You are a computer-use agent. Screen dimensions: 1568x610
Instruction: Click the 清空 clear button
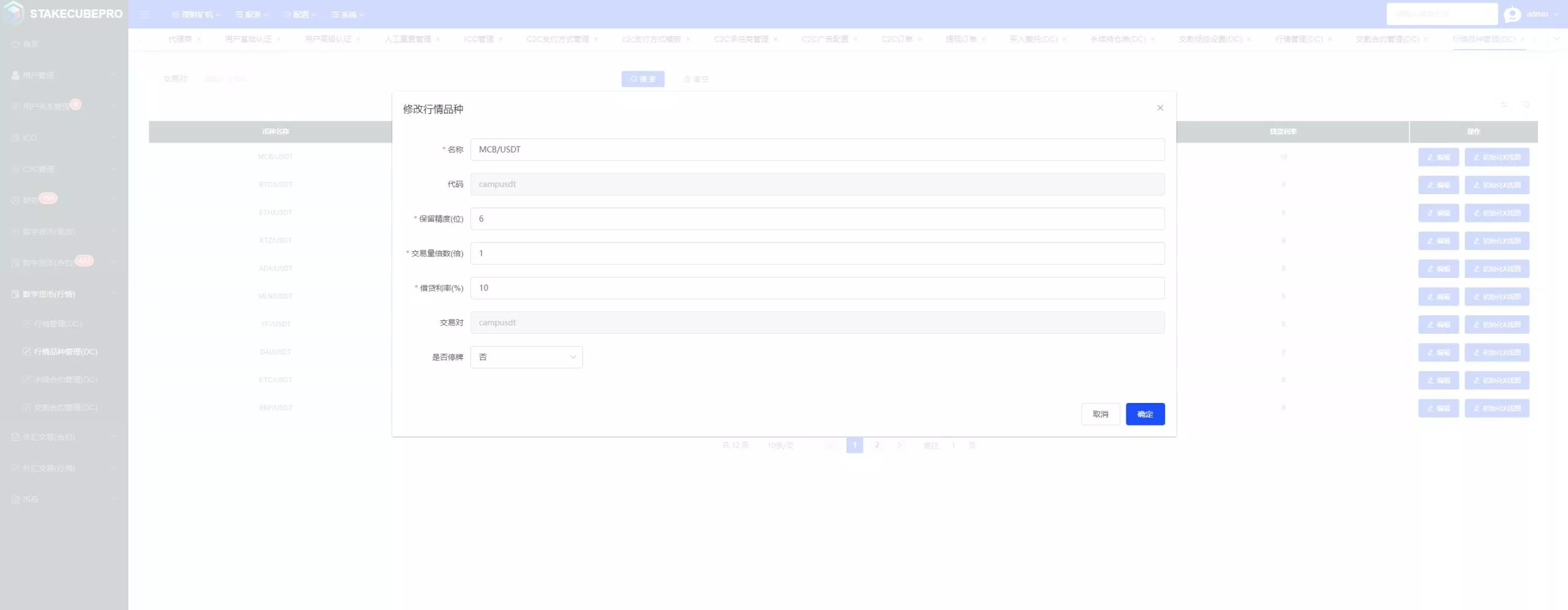point(696,79)
